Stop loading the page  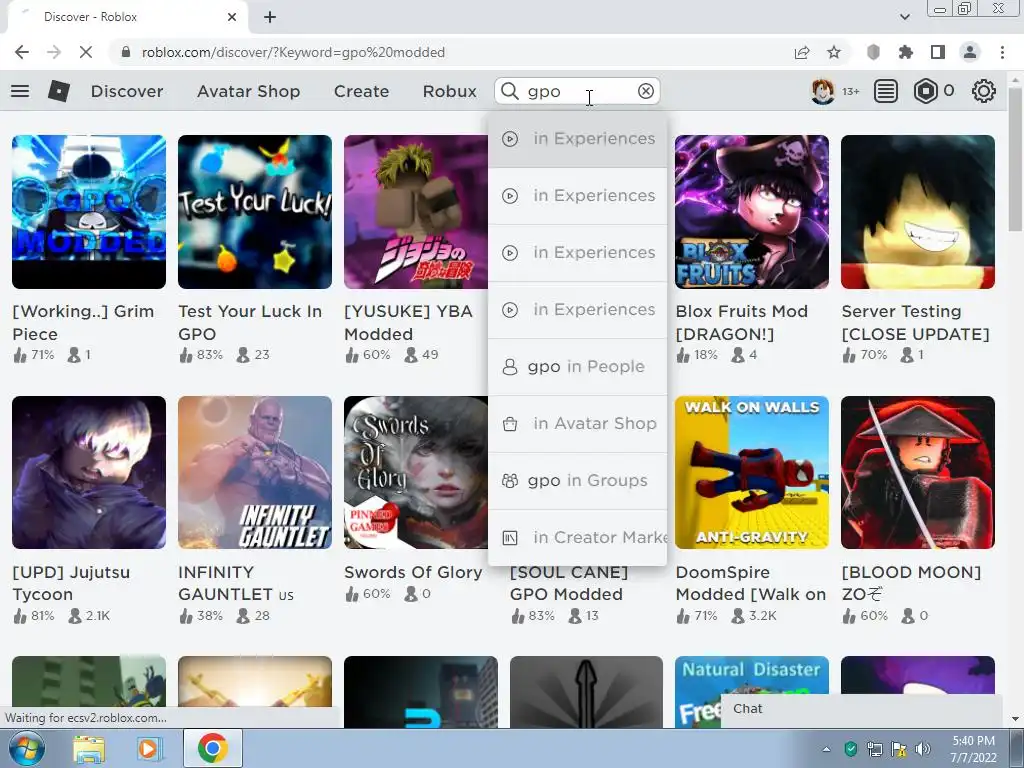pos(86,52)
